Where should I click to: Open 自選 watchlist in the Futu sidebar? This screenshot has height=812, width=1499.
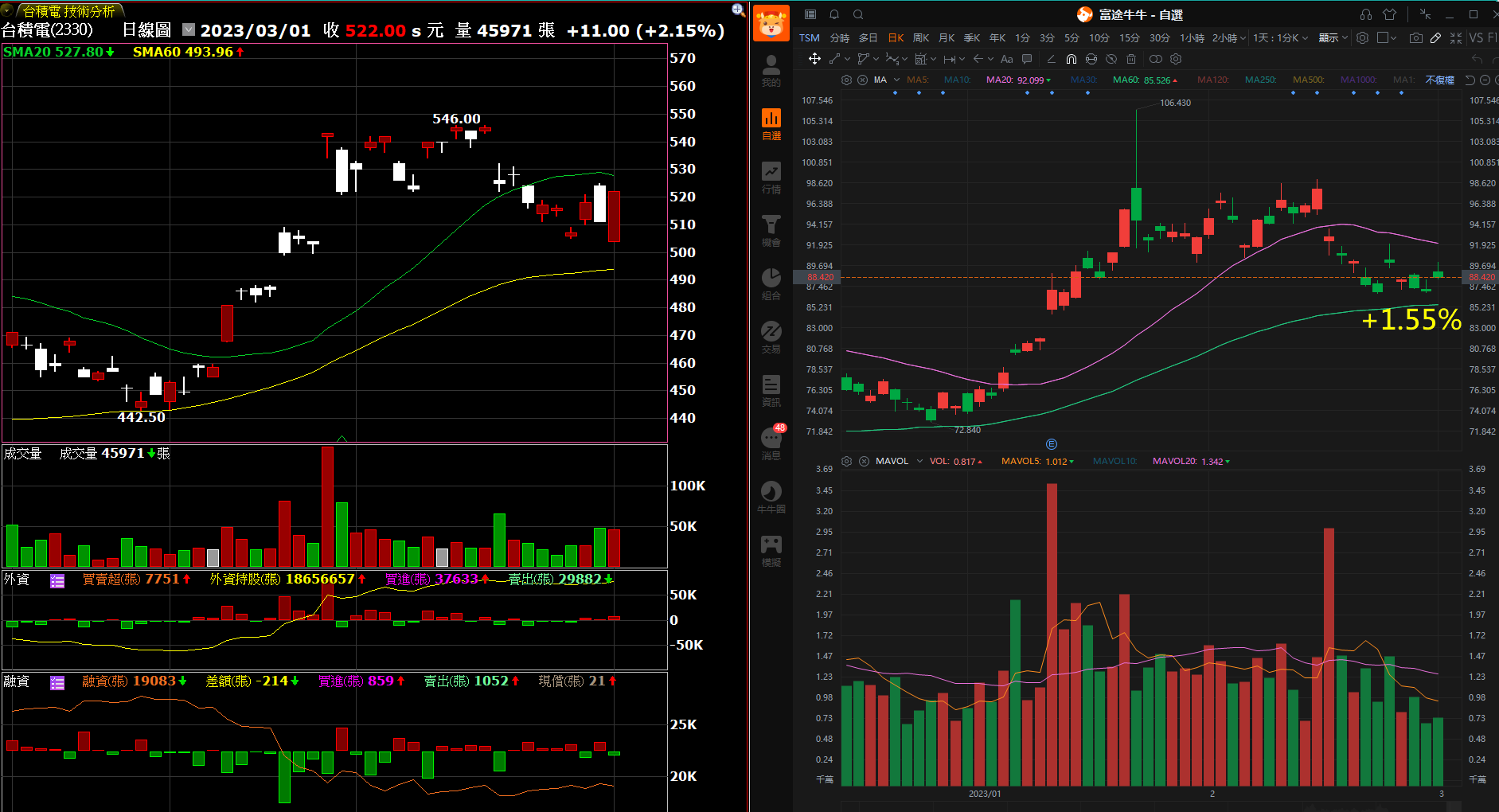pyautogui.click(x=771, y=123)
